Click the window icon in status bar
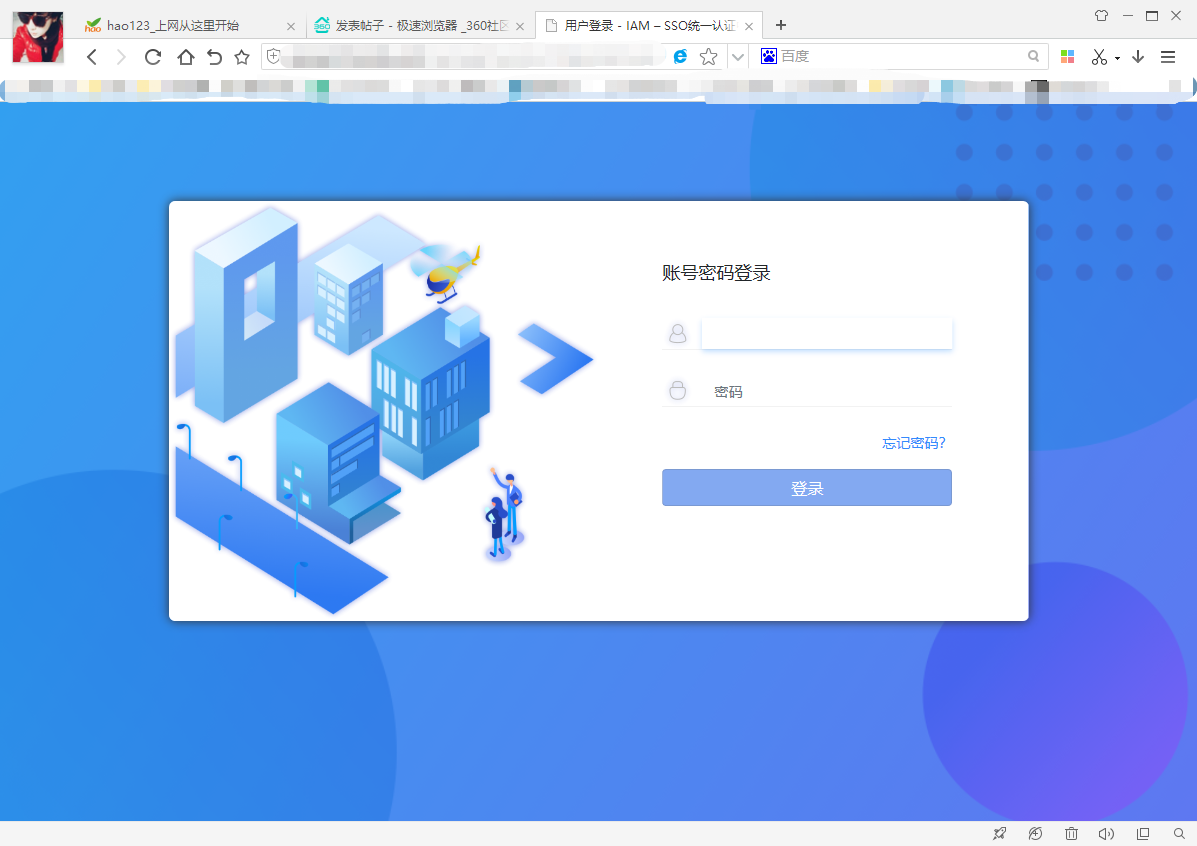The width and height of the screenshot is (1197, 846). (1143, 834)
